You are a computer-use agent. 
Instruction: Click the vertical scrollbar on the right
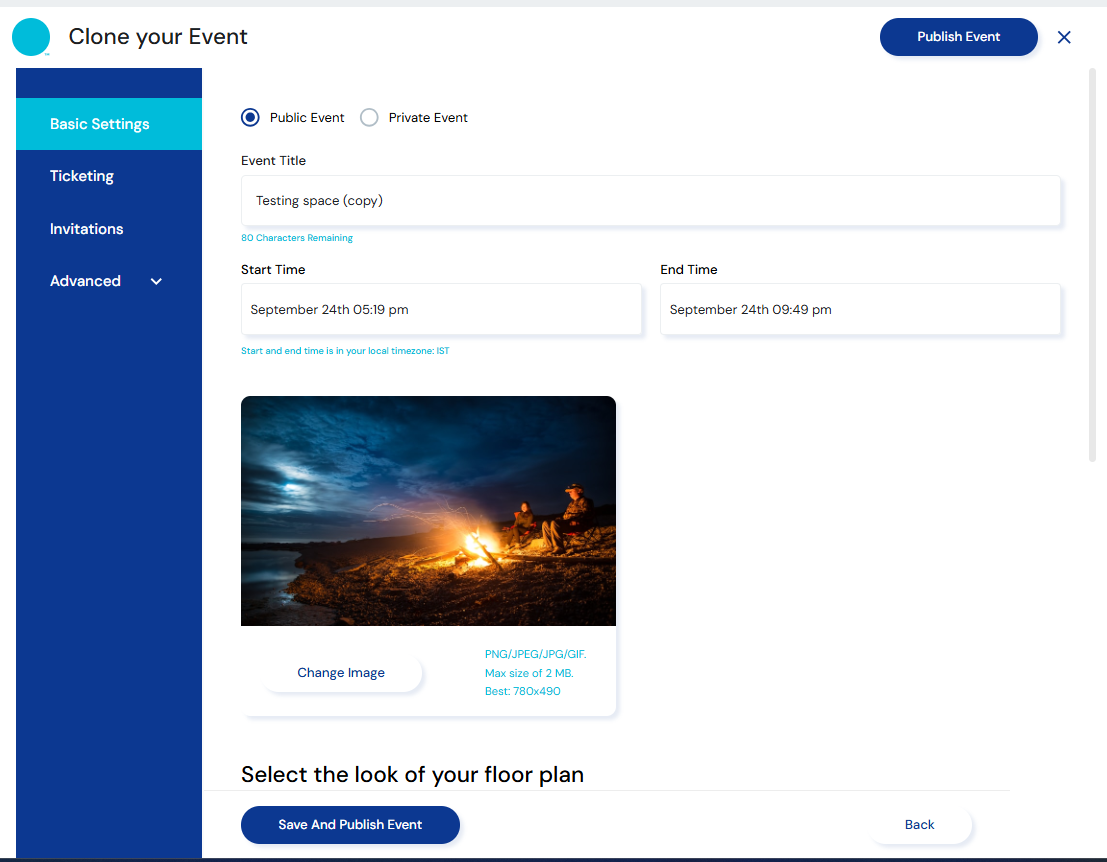[x=1092, y=265]
